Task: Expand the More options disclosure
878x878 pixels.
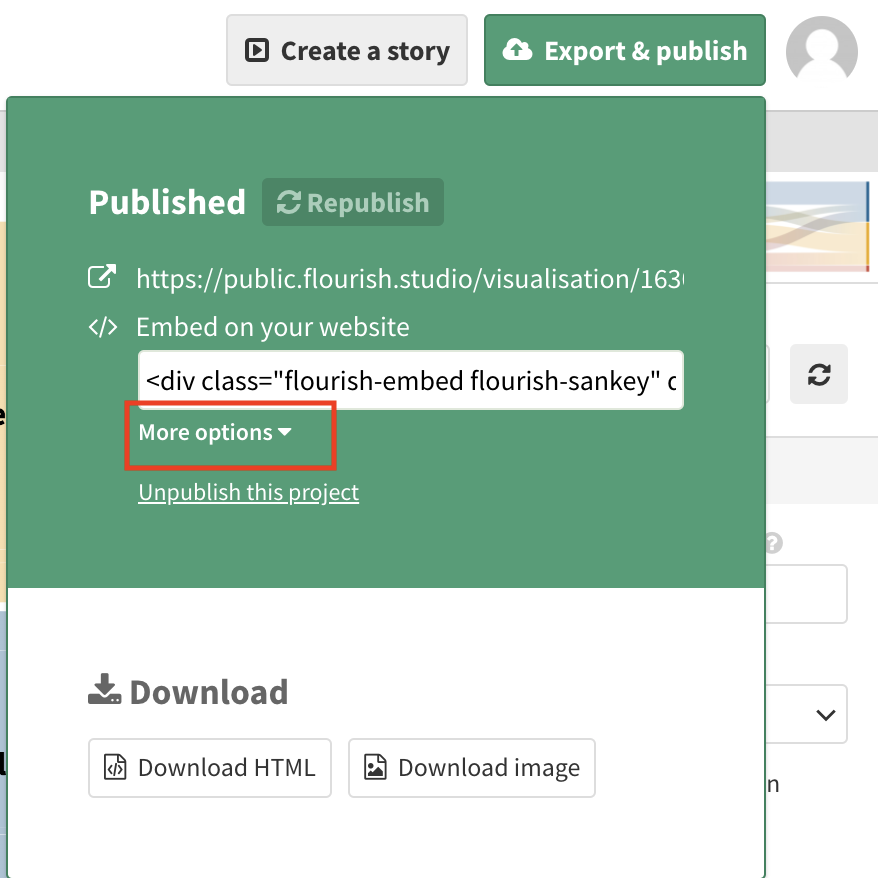Action: (215, 433)
